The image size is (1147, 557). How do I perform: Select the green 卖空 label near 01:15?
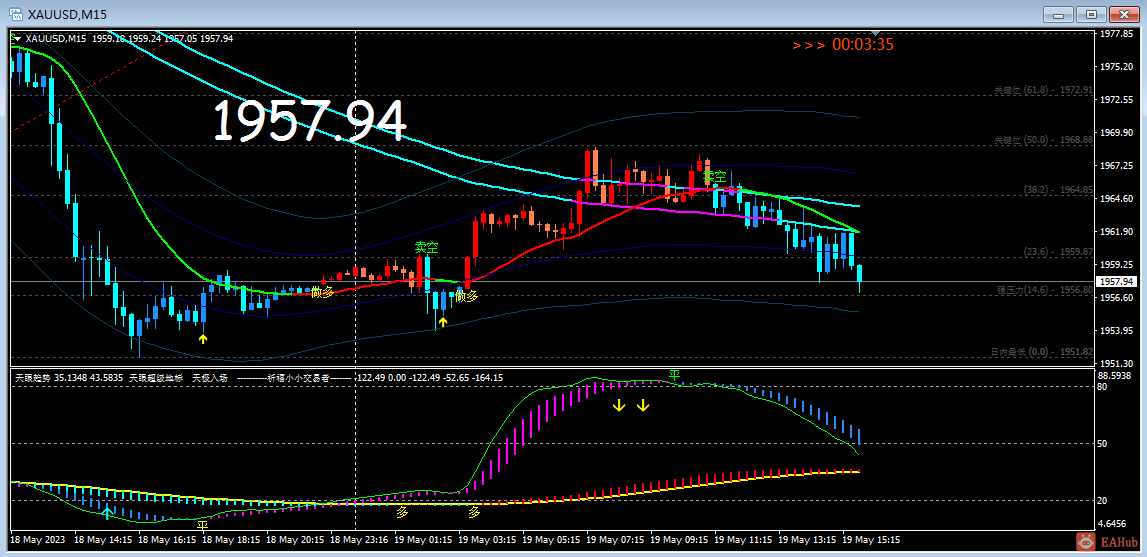(x=426, y=247)
